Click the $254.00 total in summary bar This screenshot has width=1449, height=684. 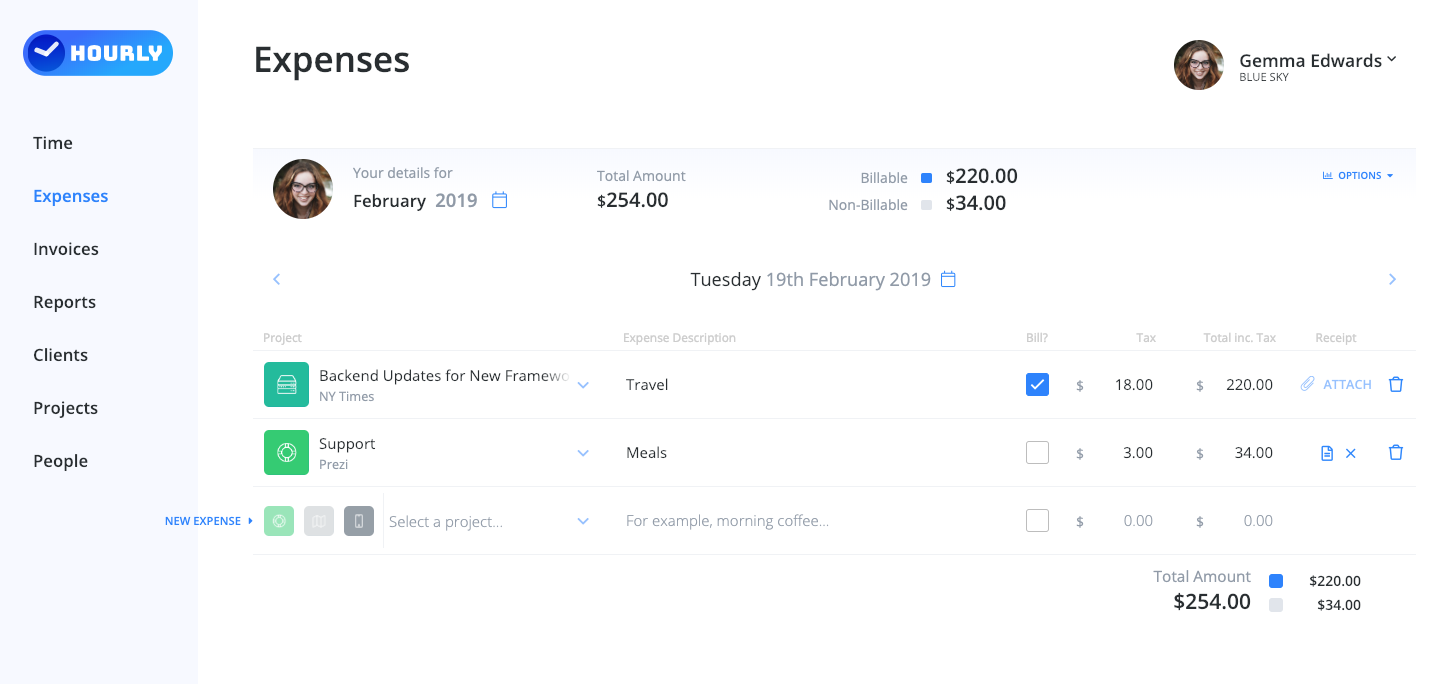pos(633,200)
